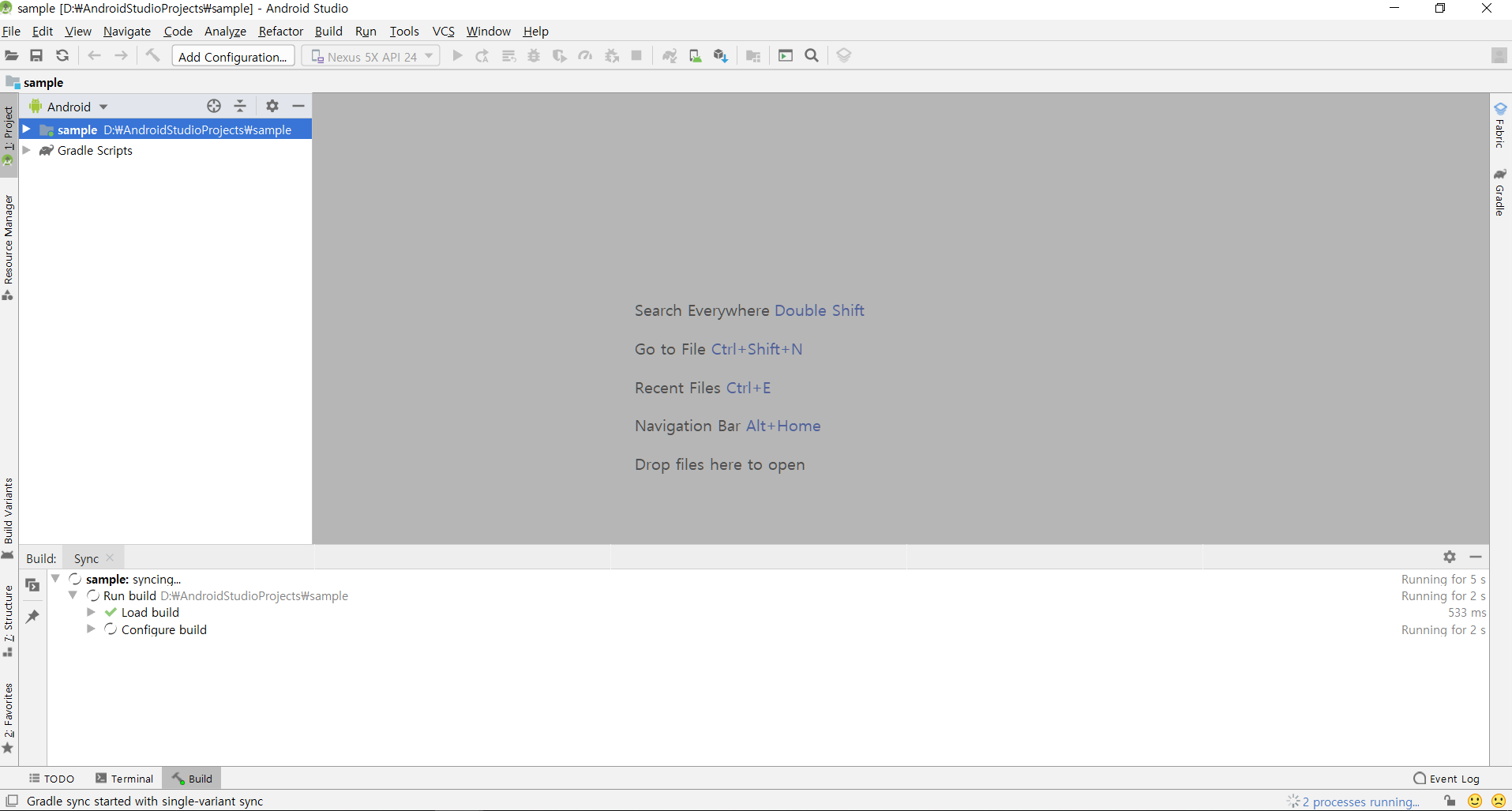Click Collapse All in Project panel
This screenshot has height=811, width=1512.
pyautogui.click(x=240, y=106)
